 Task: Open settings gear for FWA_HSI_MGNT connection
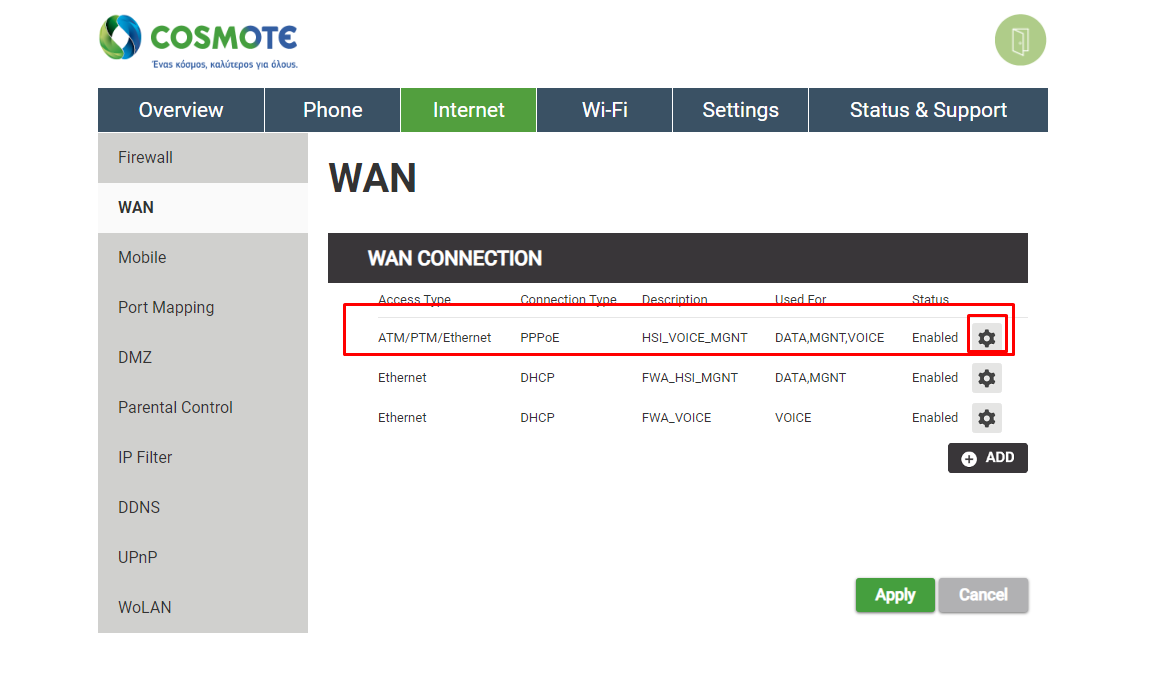pos(987,378)
